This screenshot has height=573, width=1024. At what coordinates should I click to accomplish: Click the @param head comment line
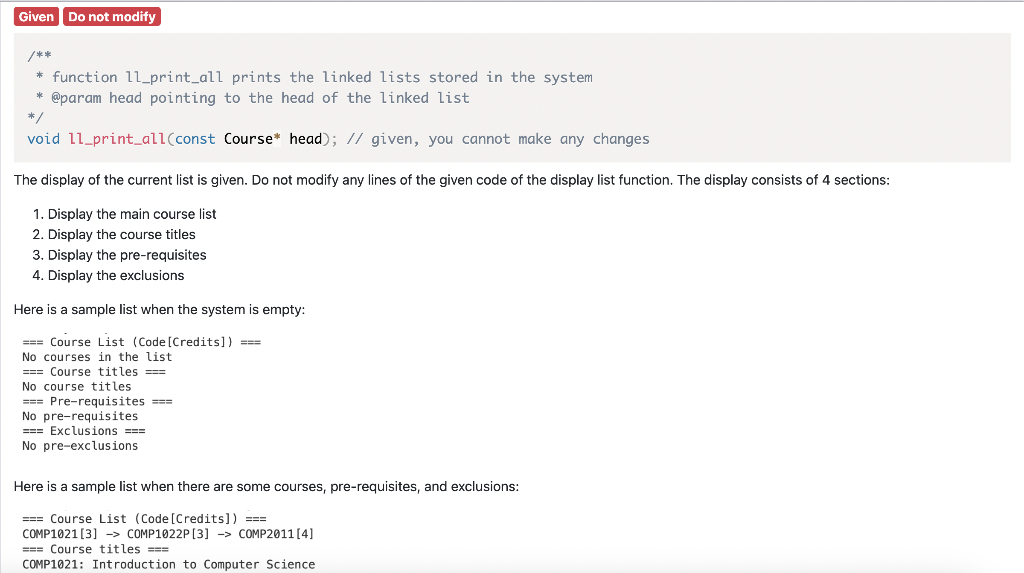click(252, 98)
